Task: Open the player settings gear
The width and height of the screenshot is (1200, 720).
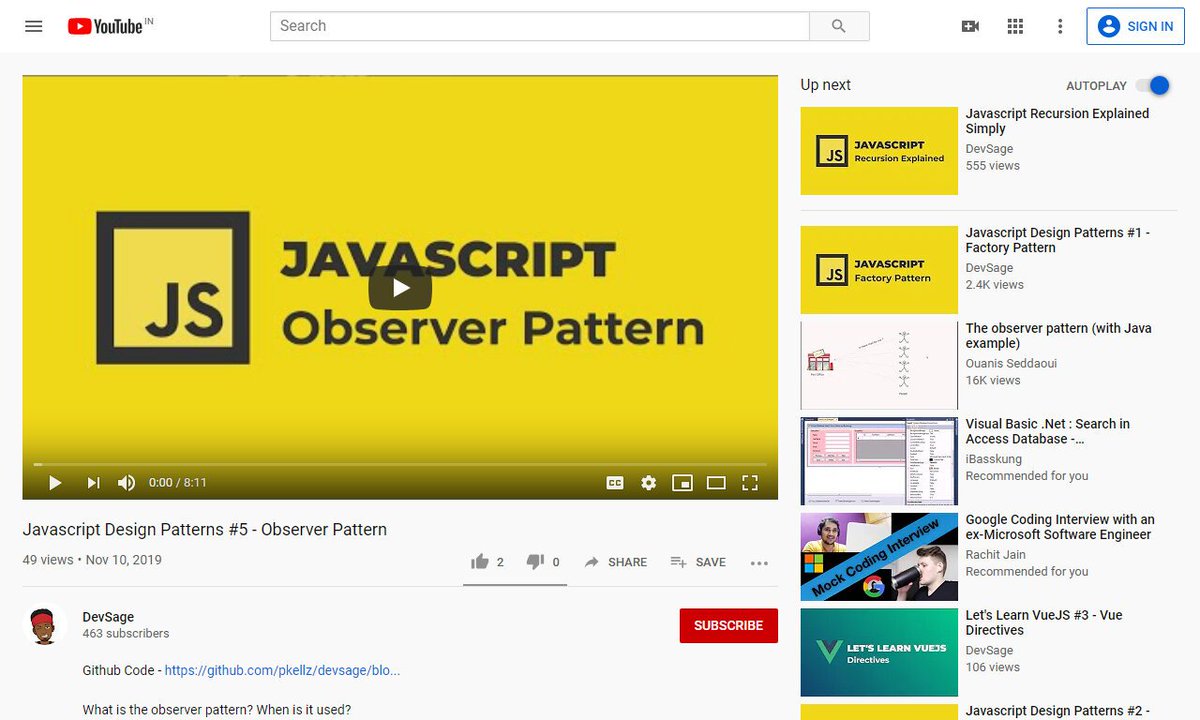Action: point(649,483)
